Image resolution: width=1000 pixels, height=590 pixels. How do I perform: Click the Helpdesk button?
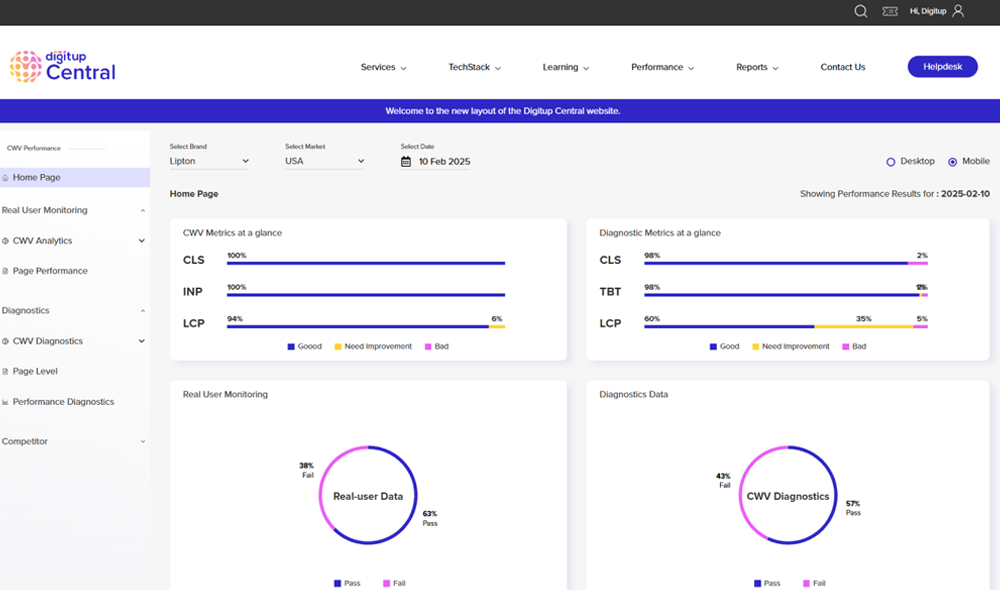pos(941,66)
